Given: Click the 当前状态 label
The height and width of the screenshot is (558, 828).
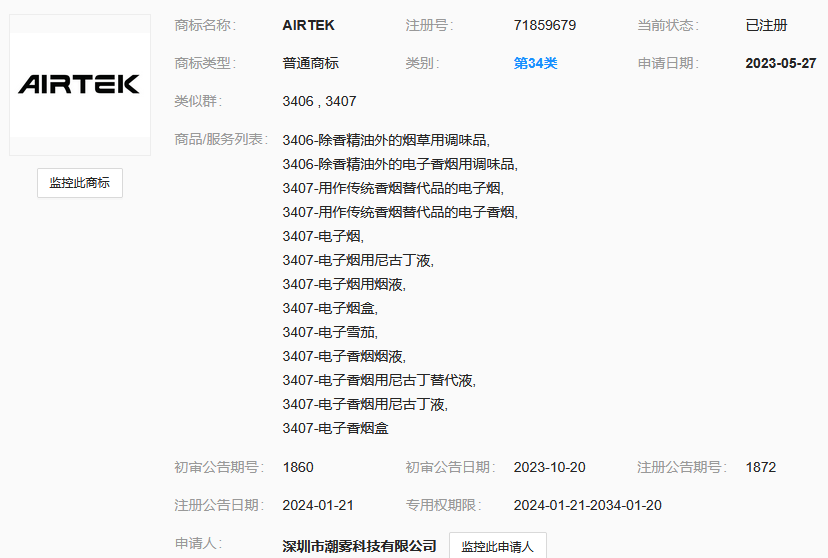Looking at the screenshot, I should pos(669,25).
